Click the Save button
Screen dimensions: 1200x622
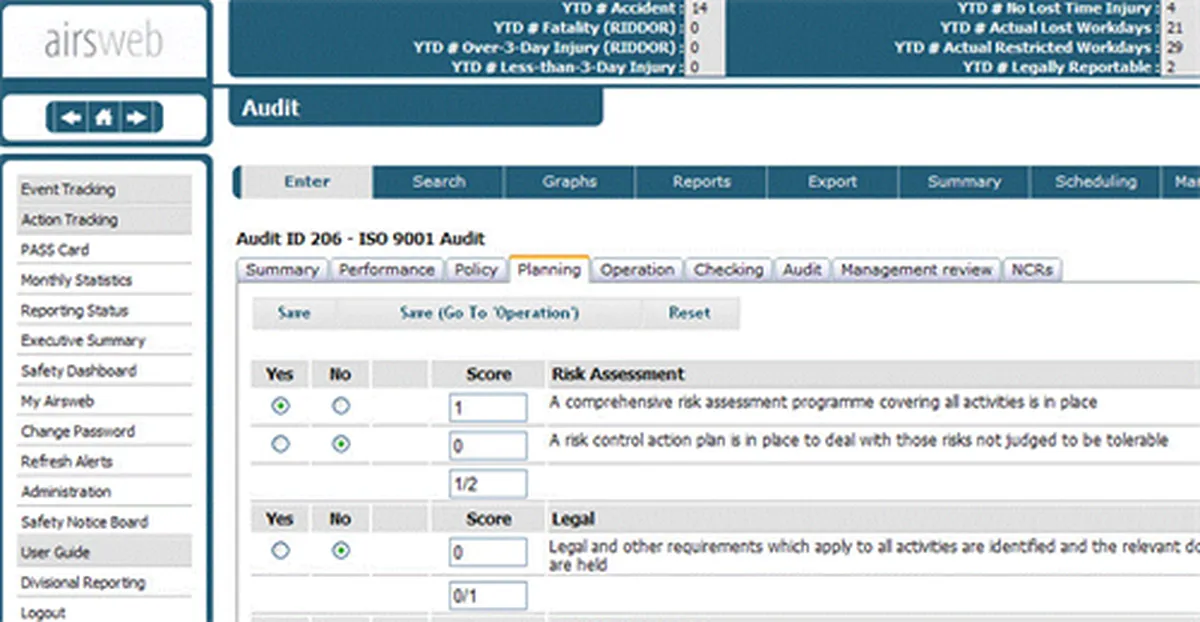click(294, 313)
